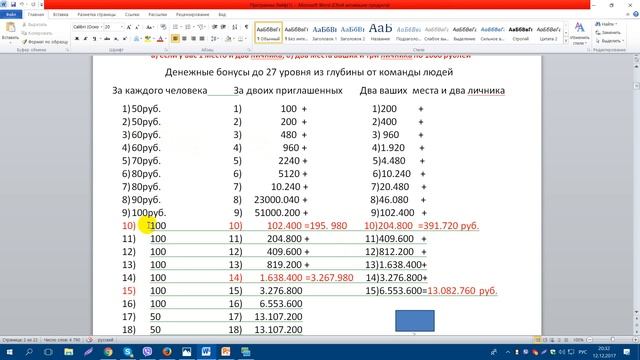The height and width of the screenshot is (360, 640).
Task: Open the File (Файл) tab
Action: pyautogui.click(x=11, y=14)
